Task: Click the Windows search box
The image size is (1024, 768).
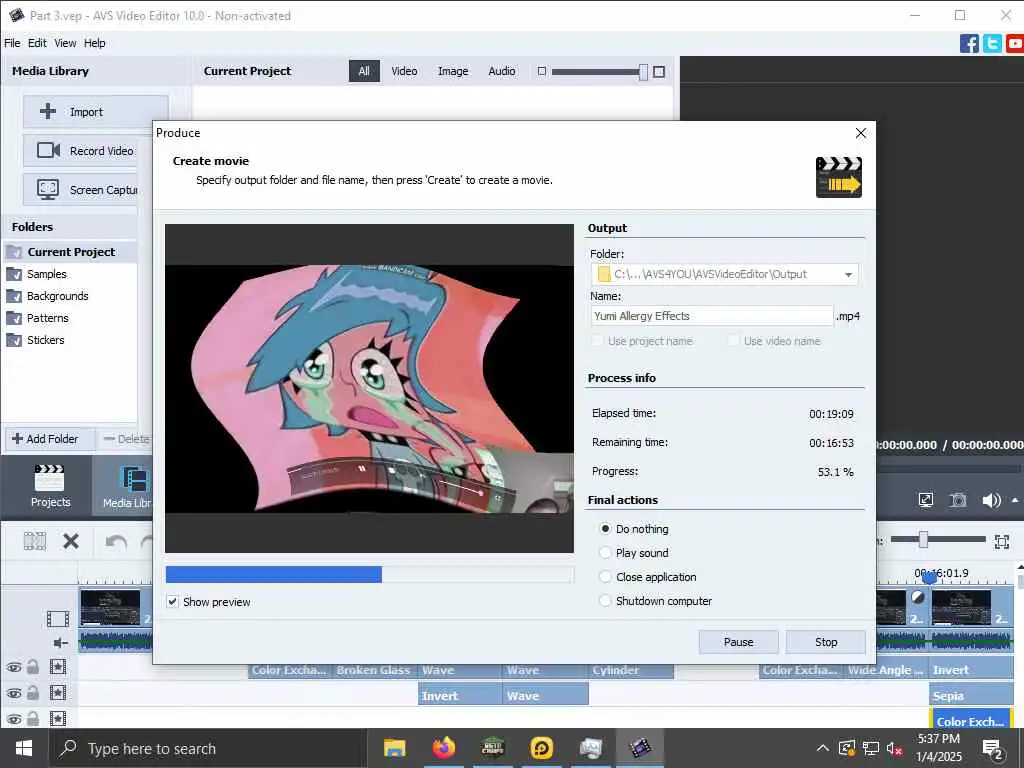Action: 206,748
